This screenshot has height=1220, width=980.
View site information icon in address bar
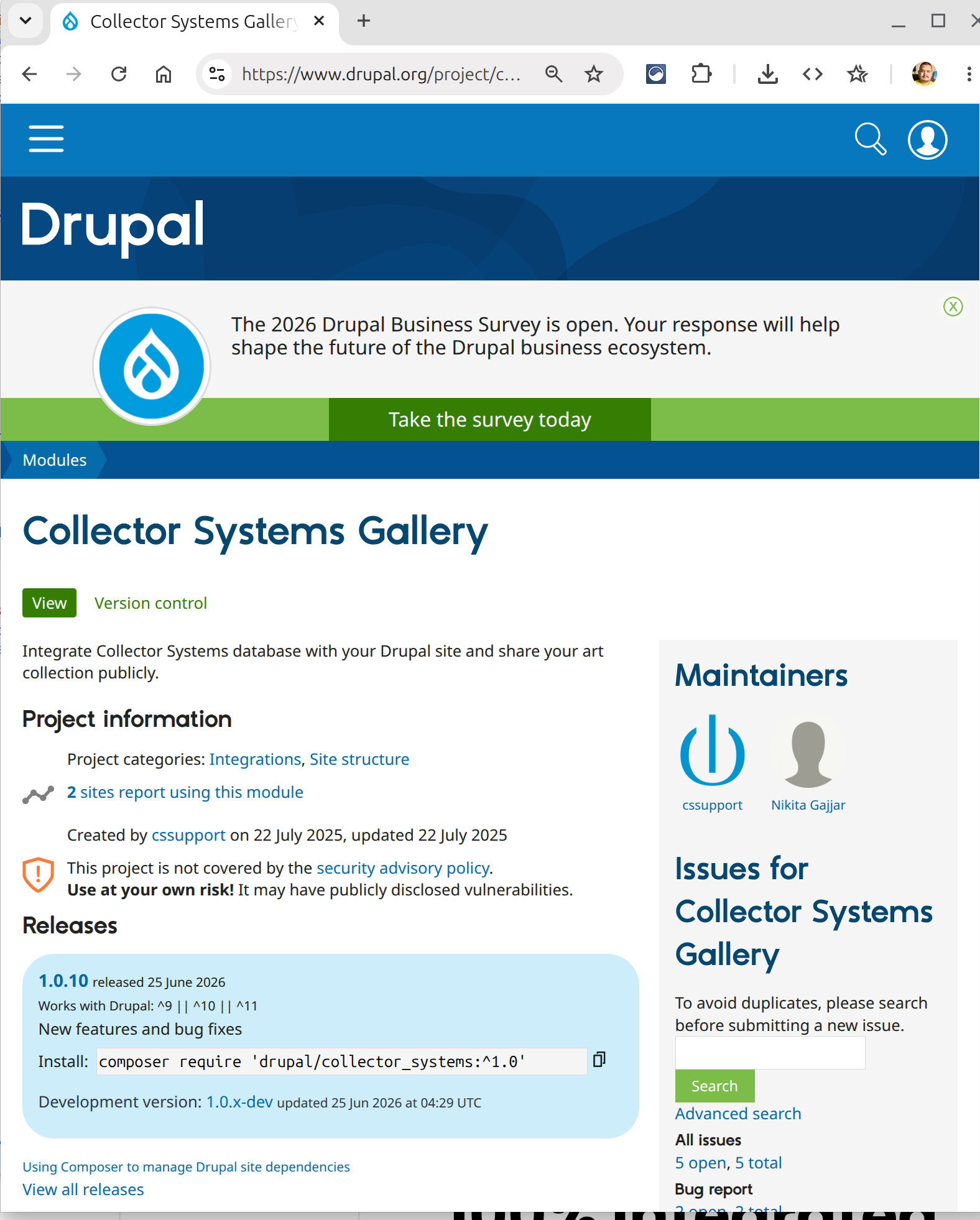[217, 75]
